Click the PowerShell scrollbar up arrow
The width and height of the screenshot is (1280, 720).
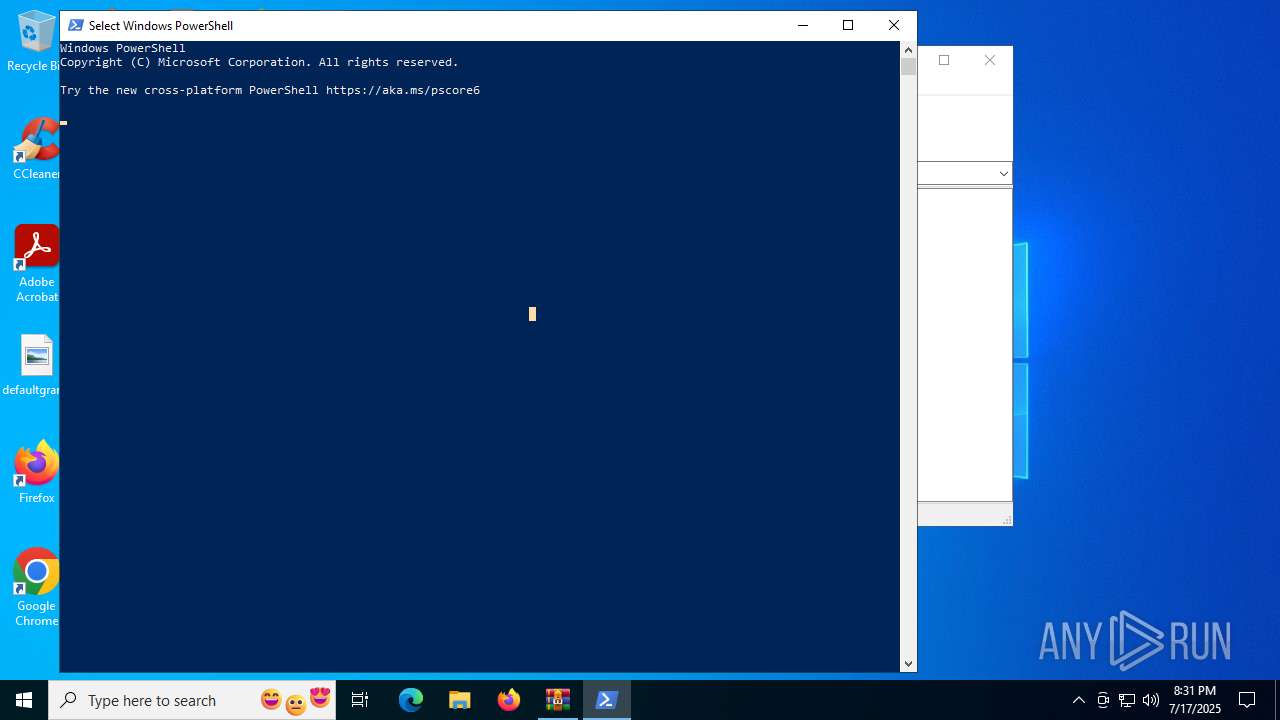(908, 49)
